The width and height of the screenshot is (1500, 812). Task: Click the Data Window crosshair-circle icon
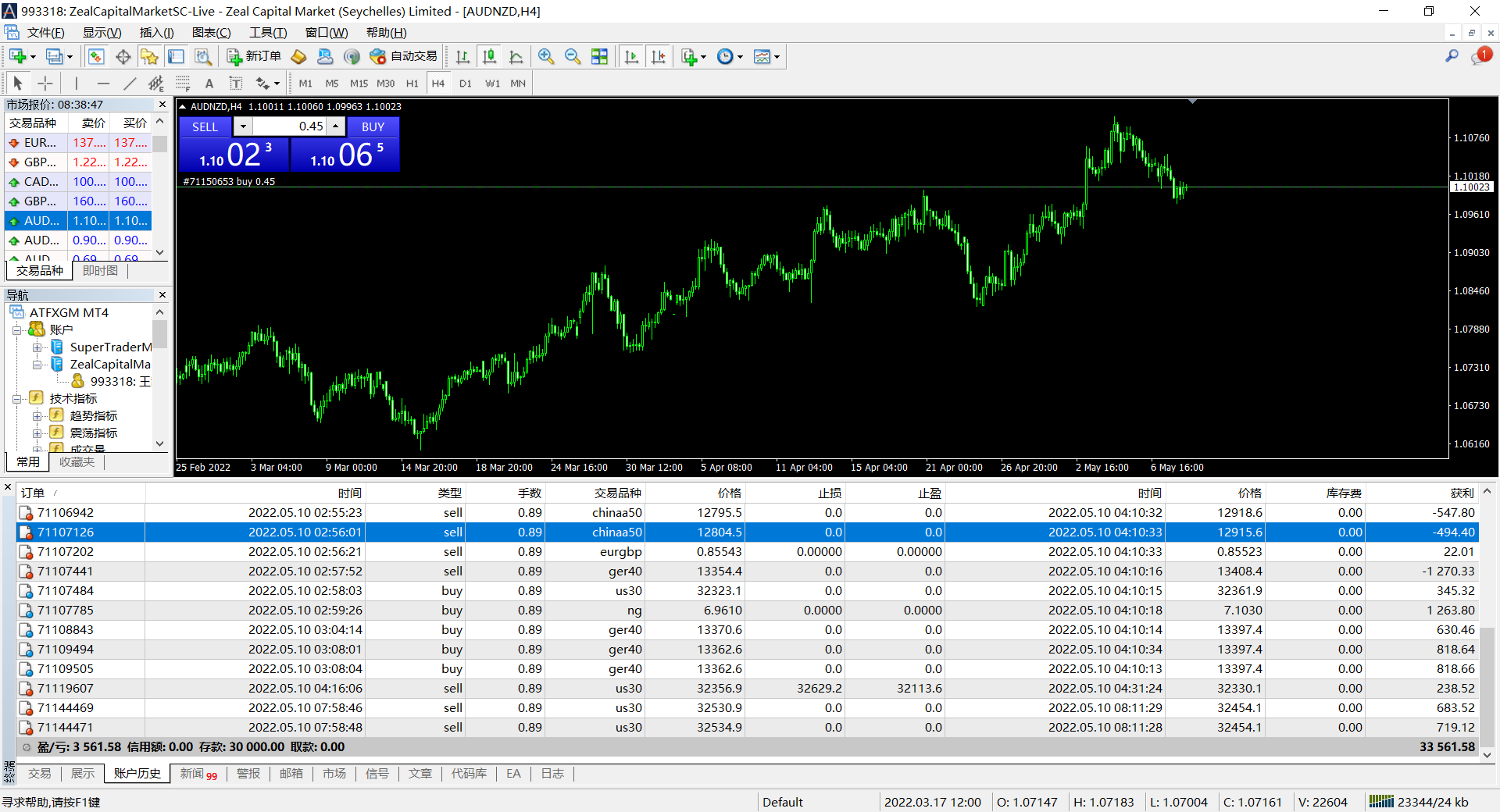coord(123,56)
